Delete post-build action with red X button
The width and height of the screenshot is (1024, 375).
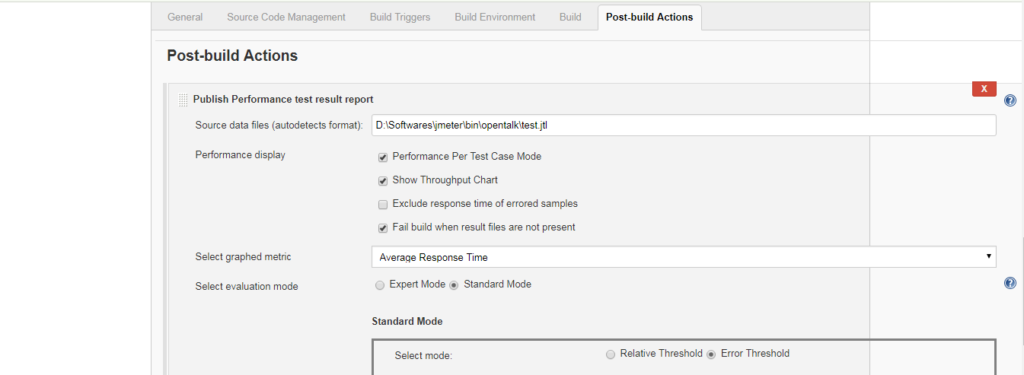point(984,89)
